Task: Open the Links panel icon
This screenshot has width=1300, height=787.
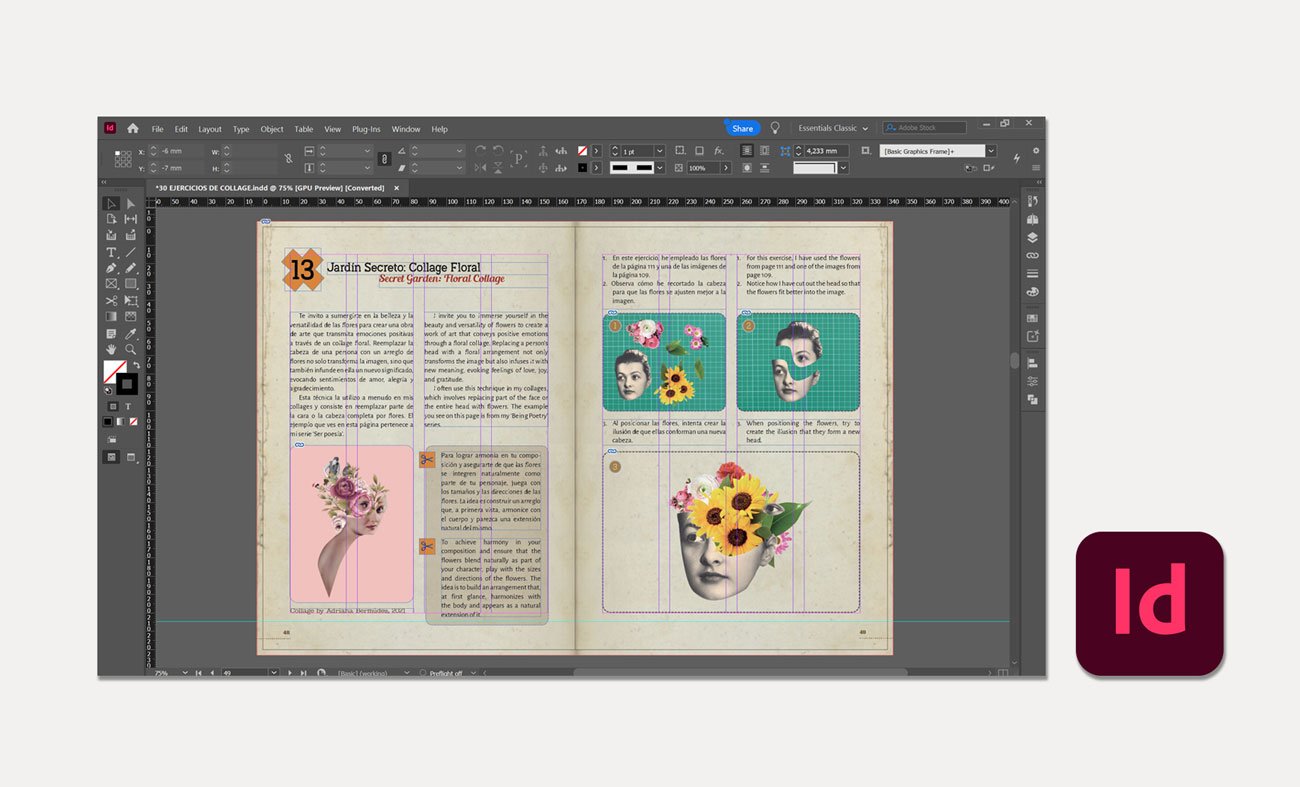Action: (1032, 255)
